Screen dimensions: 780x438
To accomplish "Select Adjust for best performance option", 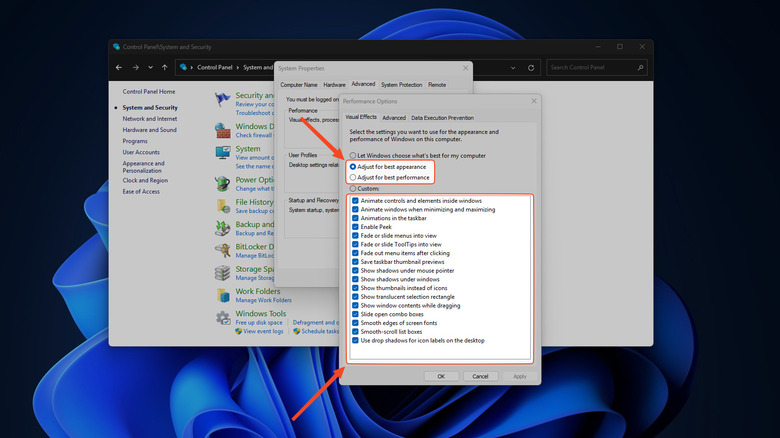I will (353, 177).
